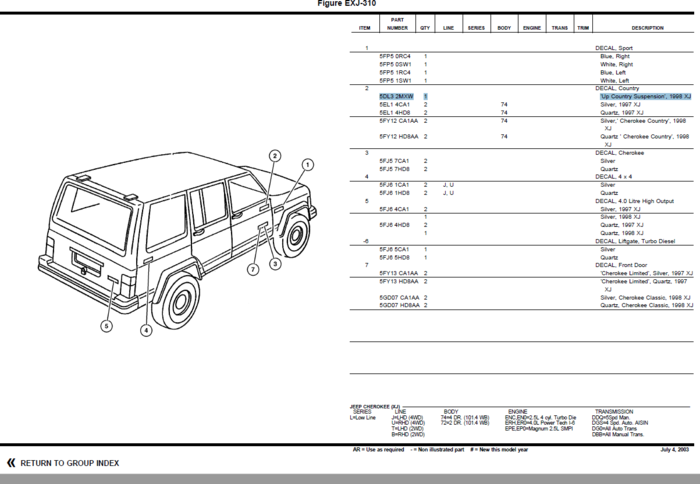This screenshot has height=484, width=700.
Task: Select 'DECAL, Liftgate, Turbo Diesel' description
Action: coord(635,241)
